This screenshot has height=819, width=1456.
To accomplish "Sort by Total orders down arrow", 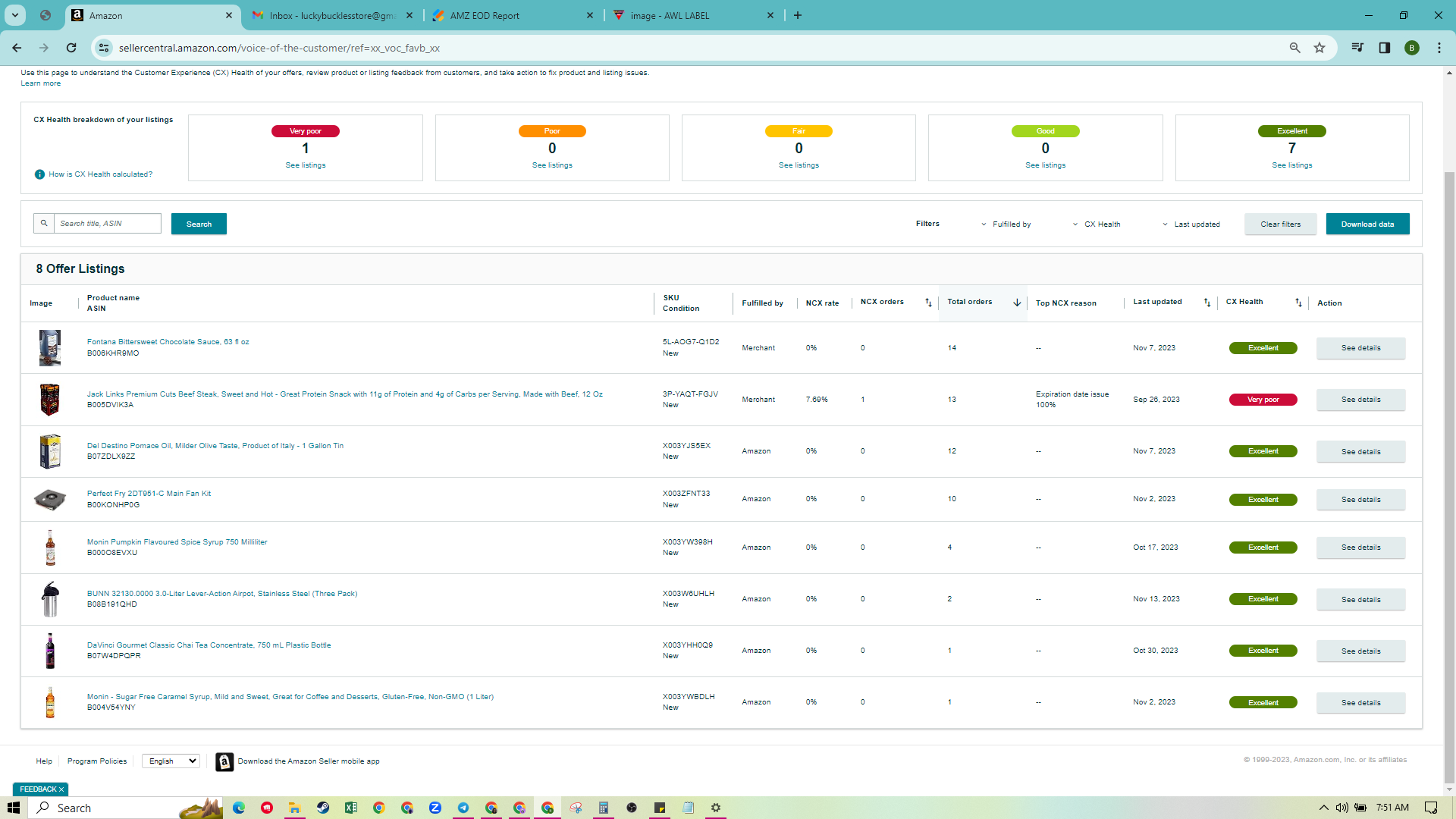I will [1017, 303].
